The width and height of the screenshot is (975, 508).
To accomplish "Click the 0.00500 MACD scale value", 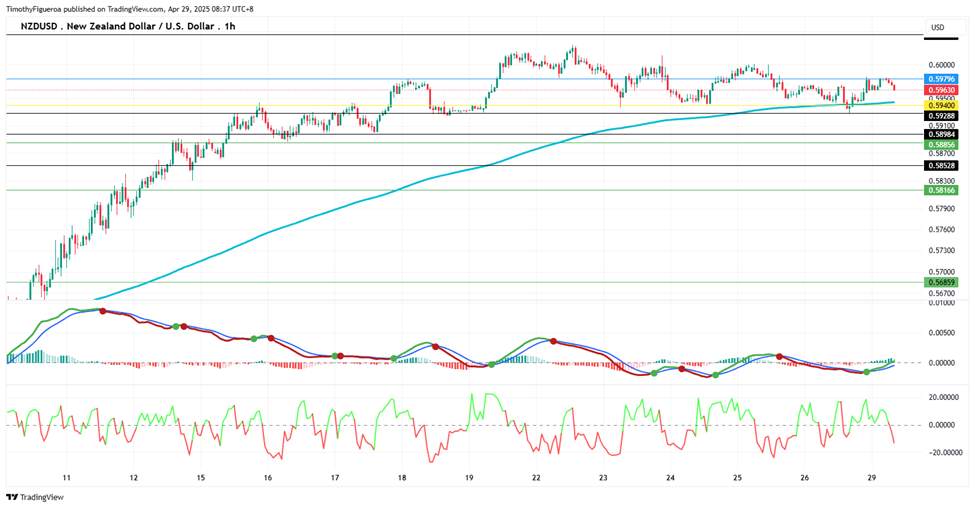I will pyautogui.click(x=941, y=333).
